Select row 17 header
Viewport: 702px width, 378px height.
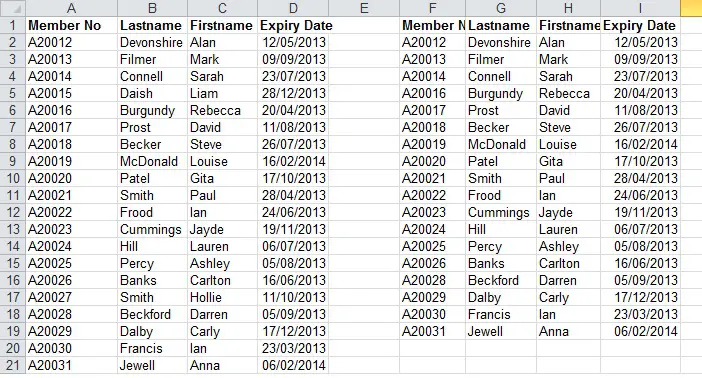click(x=13, y=297)
